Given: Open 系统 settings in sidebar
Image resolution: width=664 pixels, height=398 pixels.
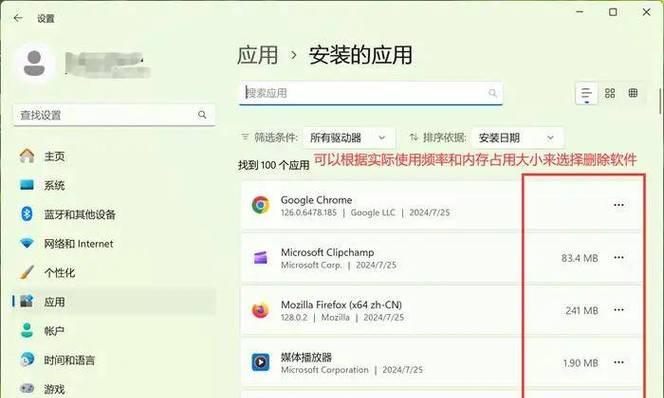Looking at the screenshot, I should [x=114, y=185].
